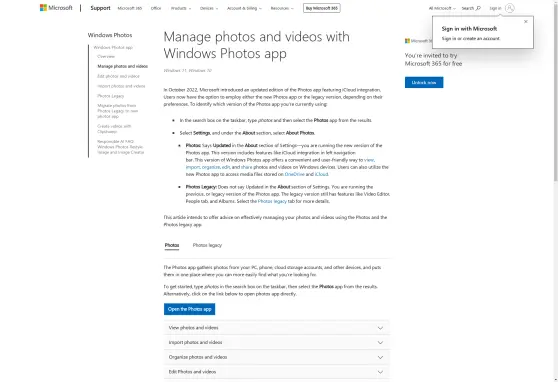Open Office in top navigation
The image size is (558, 382).
point(156,8)
